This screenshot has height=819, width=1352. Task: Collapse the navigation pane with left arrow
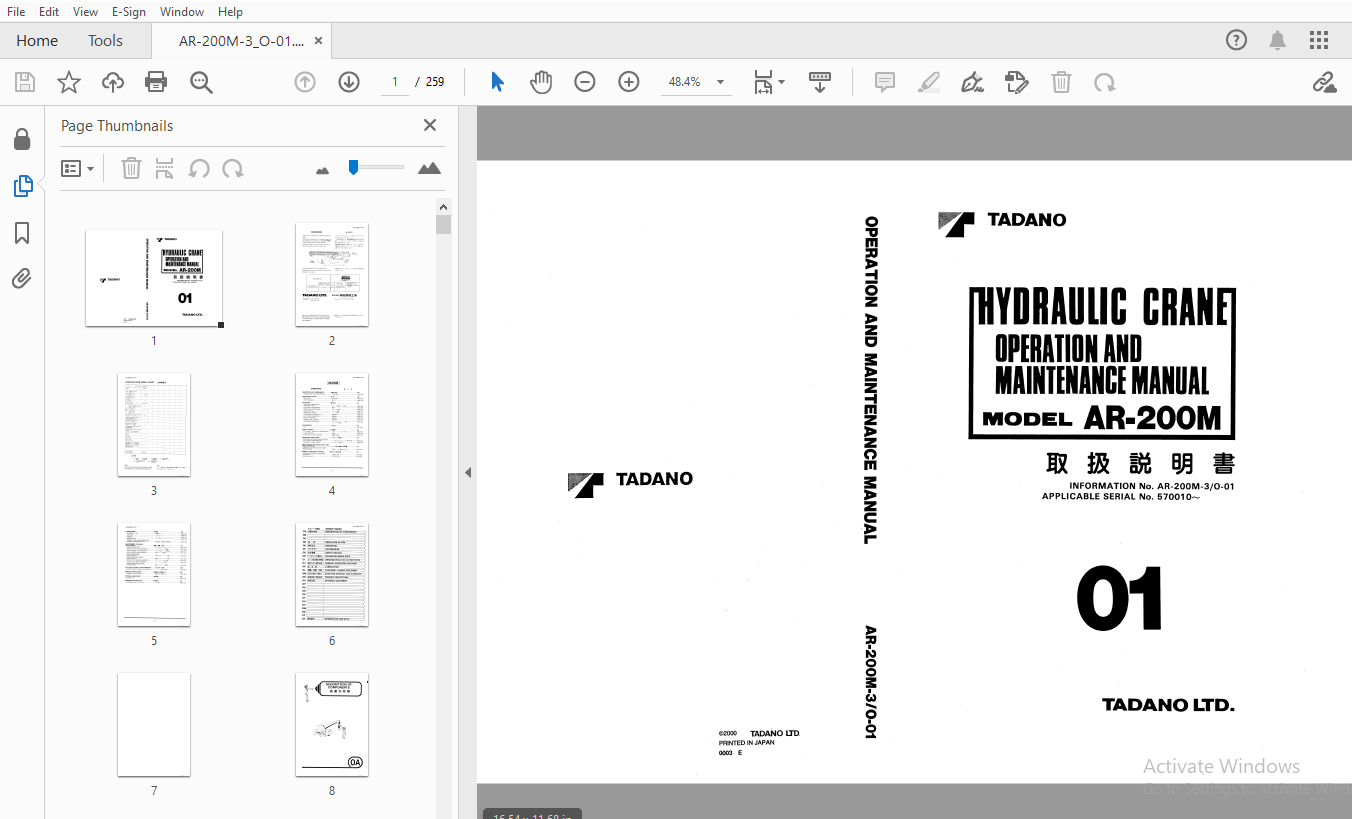[x=467, y=473]
